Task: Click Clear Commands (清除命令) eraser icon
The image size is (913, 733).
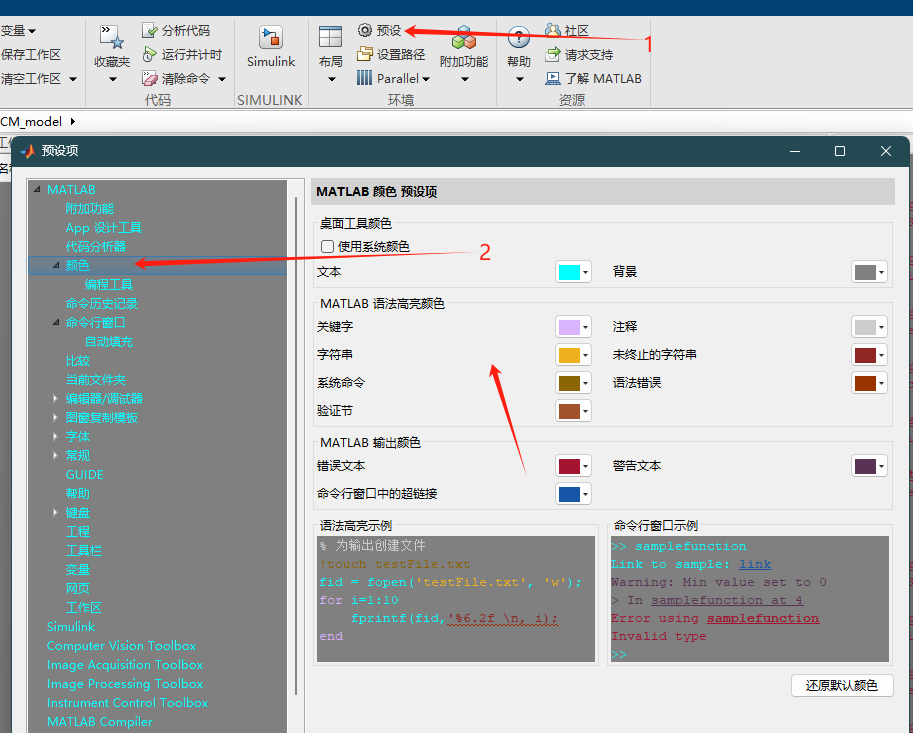Action: (150, 78)
